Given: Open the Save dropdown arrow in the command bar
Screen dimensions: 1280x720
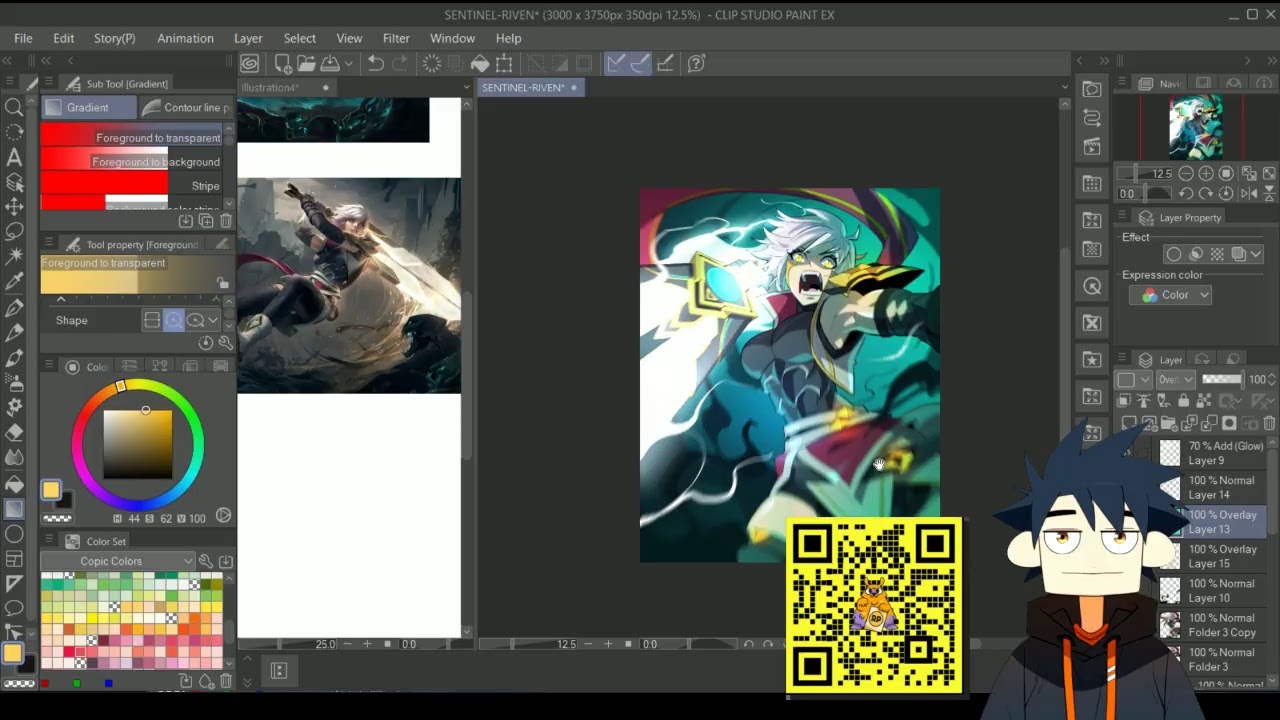Looking at the screenshot, I should pos(348,63).
